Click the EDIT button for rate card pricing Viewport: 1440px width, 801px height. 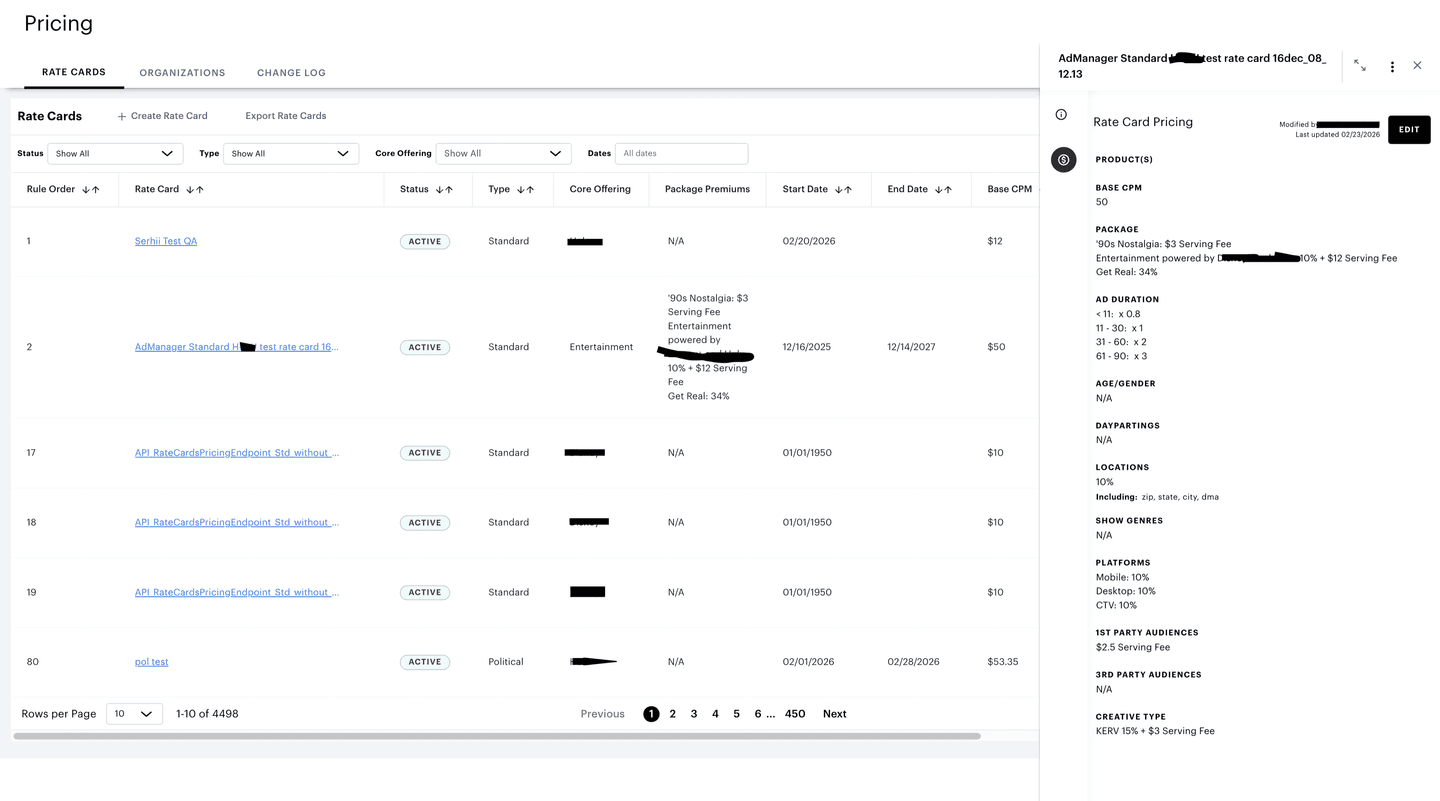click(1409, 129)
